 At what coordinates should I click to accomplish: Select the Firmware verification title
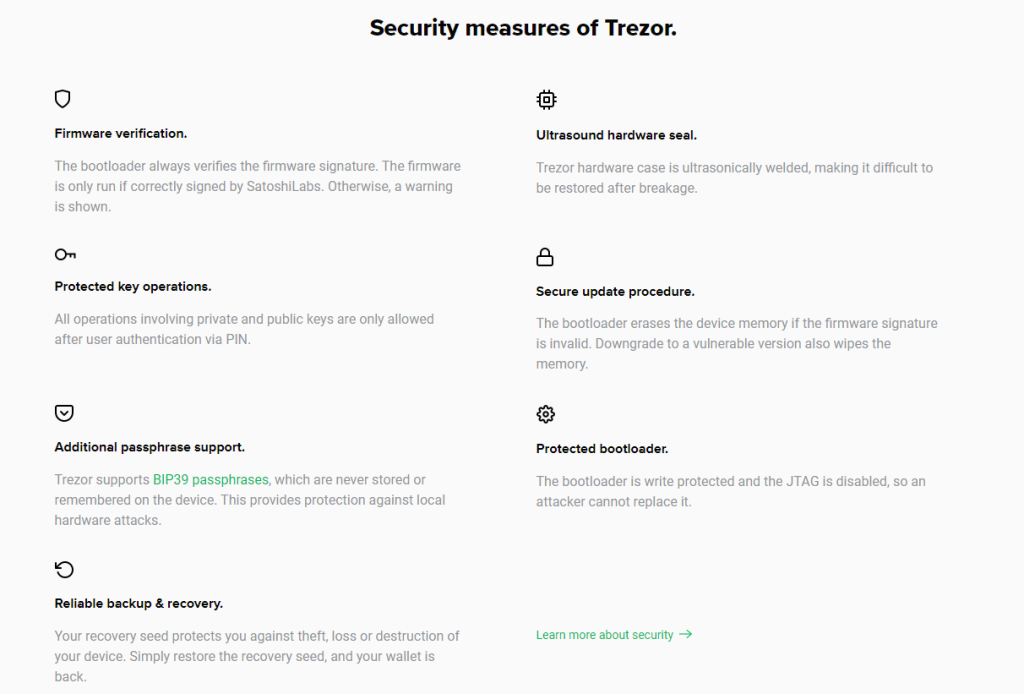[x=121, y=133]
